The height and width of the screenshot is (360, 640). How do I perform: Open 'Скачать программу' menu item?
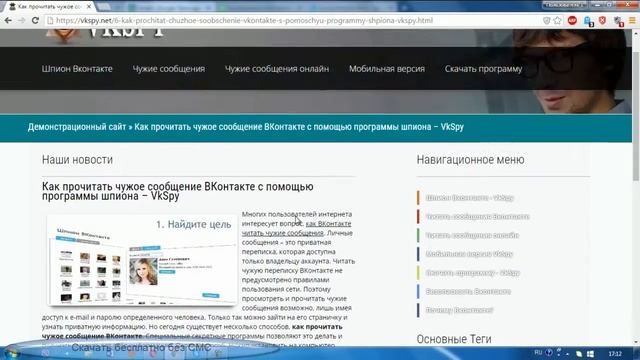[x=484, y=69]
